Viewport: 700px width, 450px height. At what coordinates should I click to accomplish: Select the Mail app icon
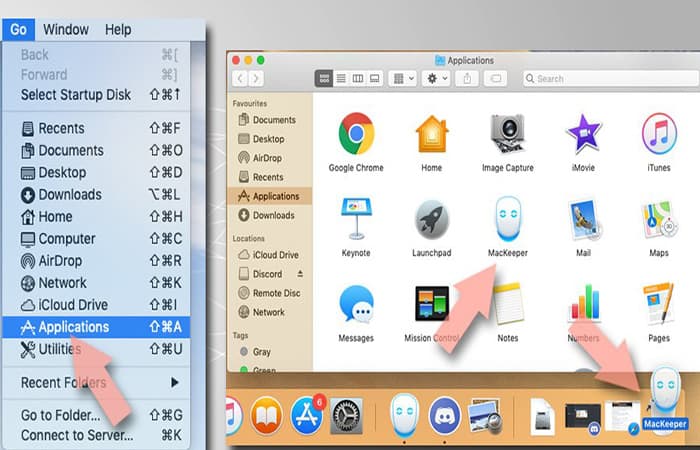584,219
